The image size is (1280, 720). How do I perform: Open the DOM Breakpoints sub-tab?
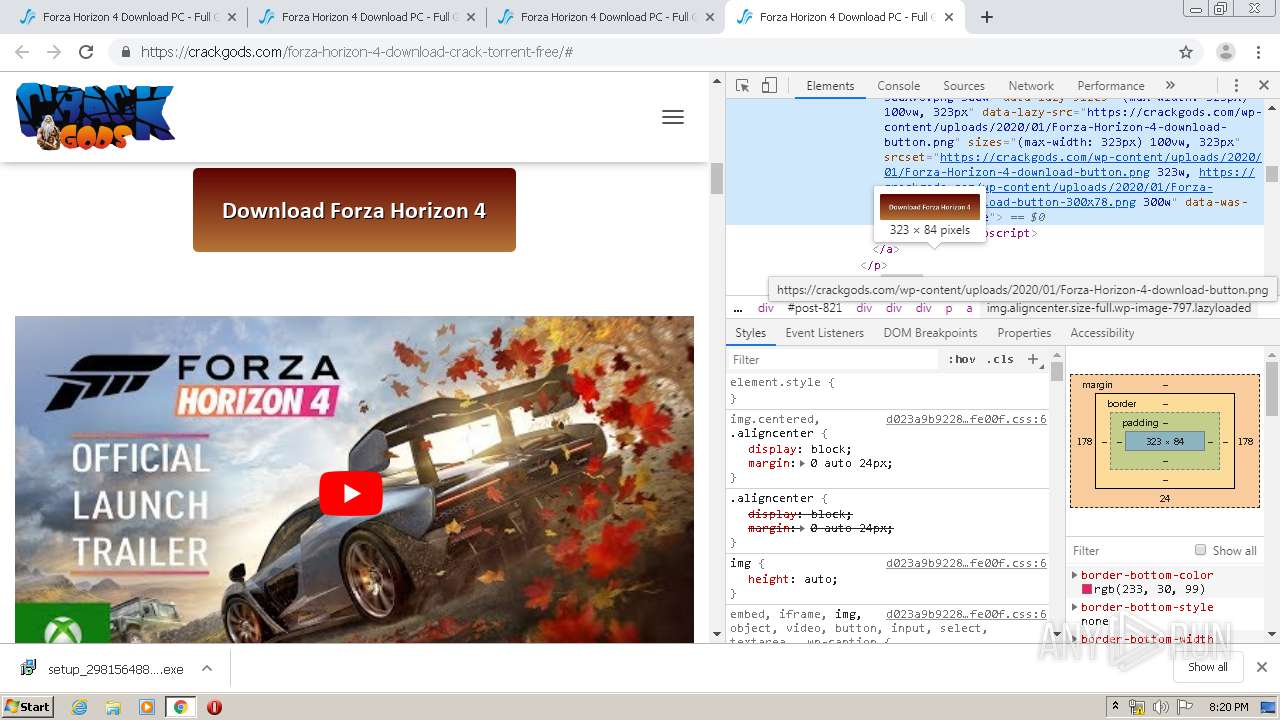point(930,333)
